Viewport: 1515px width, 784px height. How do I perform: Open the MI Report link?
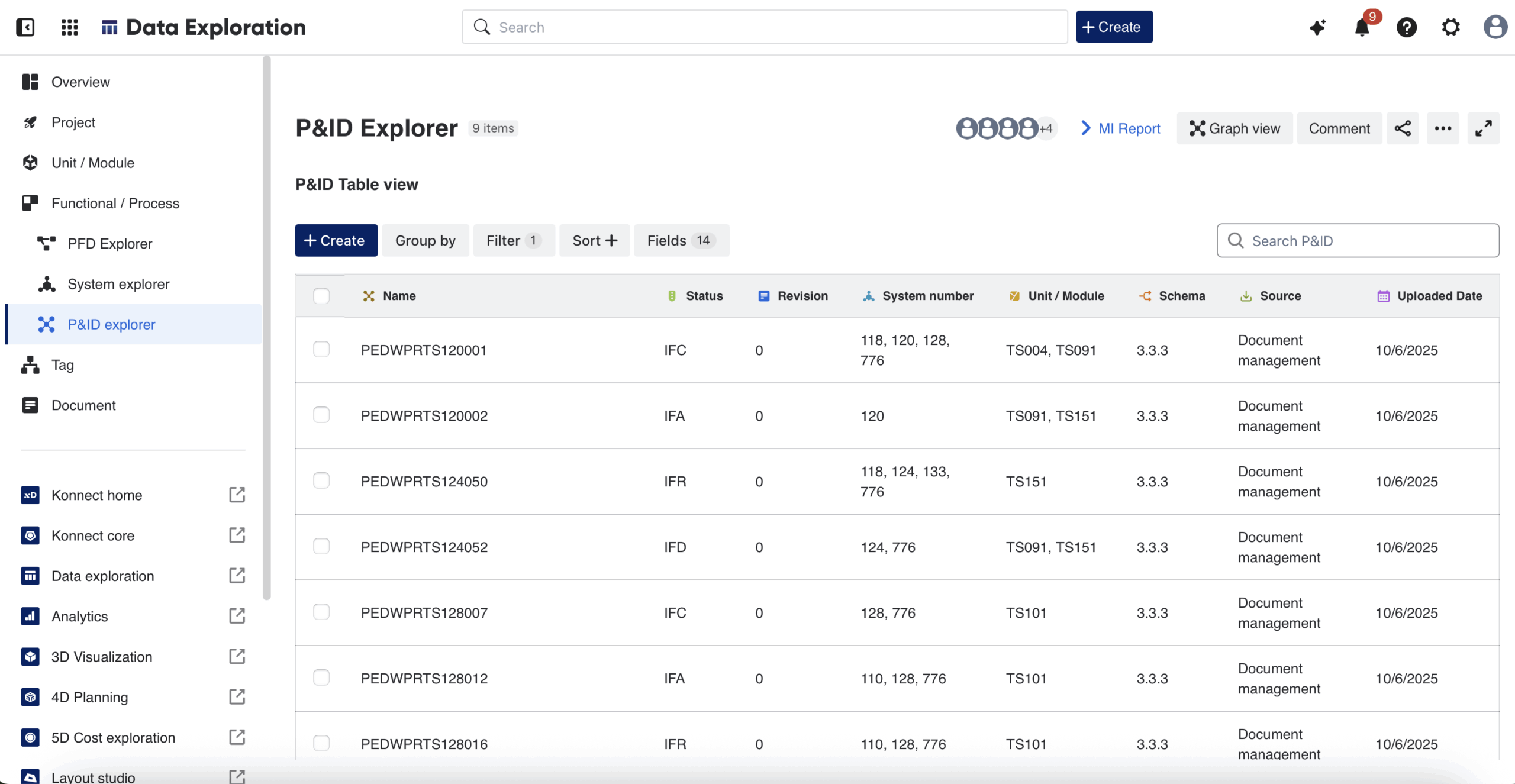click(1128, 128)
